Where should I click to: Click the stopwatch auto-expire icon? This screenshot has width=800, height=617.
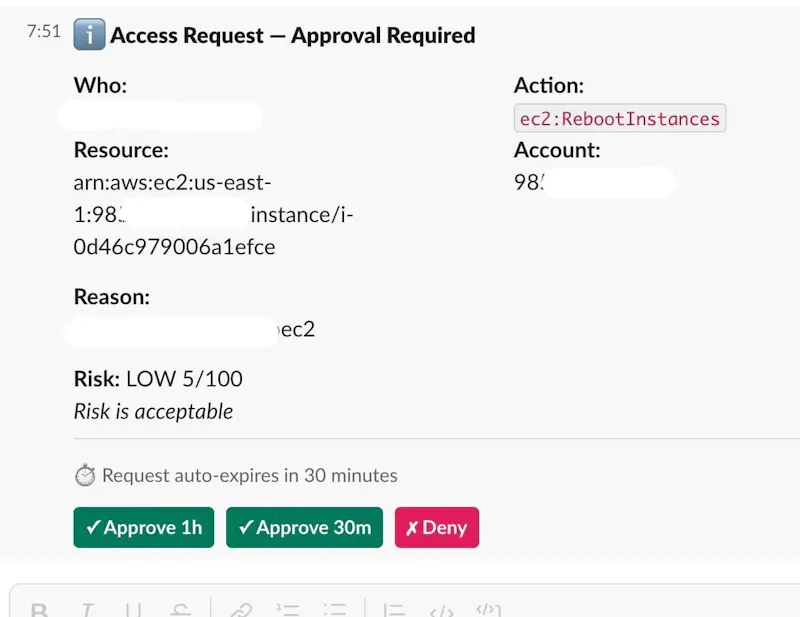[85, 475]
